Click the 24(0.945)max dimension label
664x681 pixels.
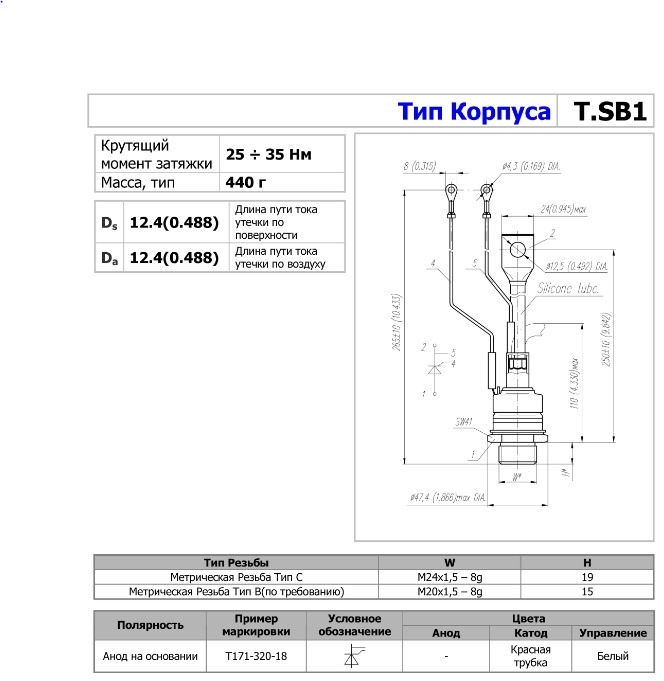(x=563, y=209)
